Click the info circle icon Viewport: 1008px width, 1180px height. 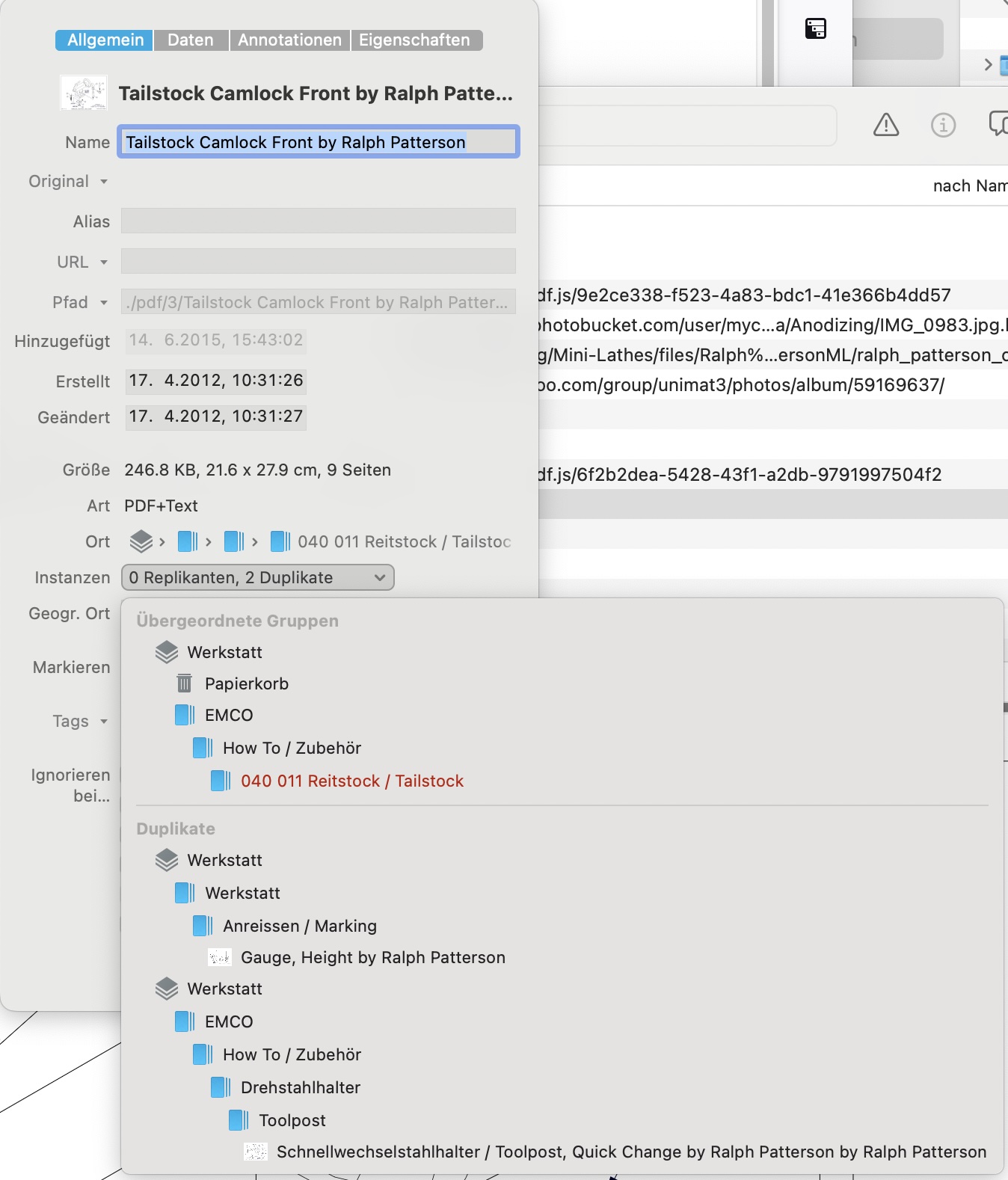943,125
